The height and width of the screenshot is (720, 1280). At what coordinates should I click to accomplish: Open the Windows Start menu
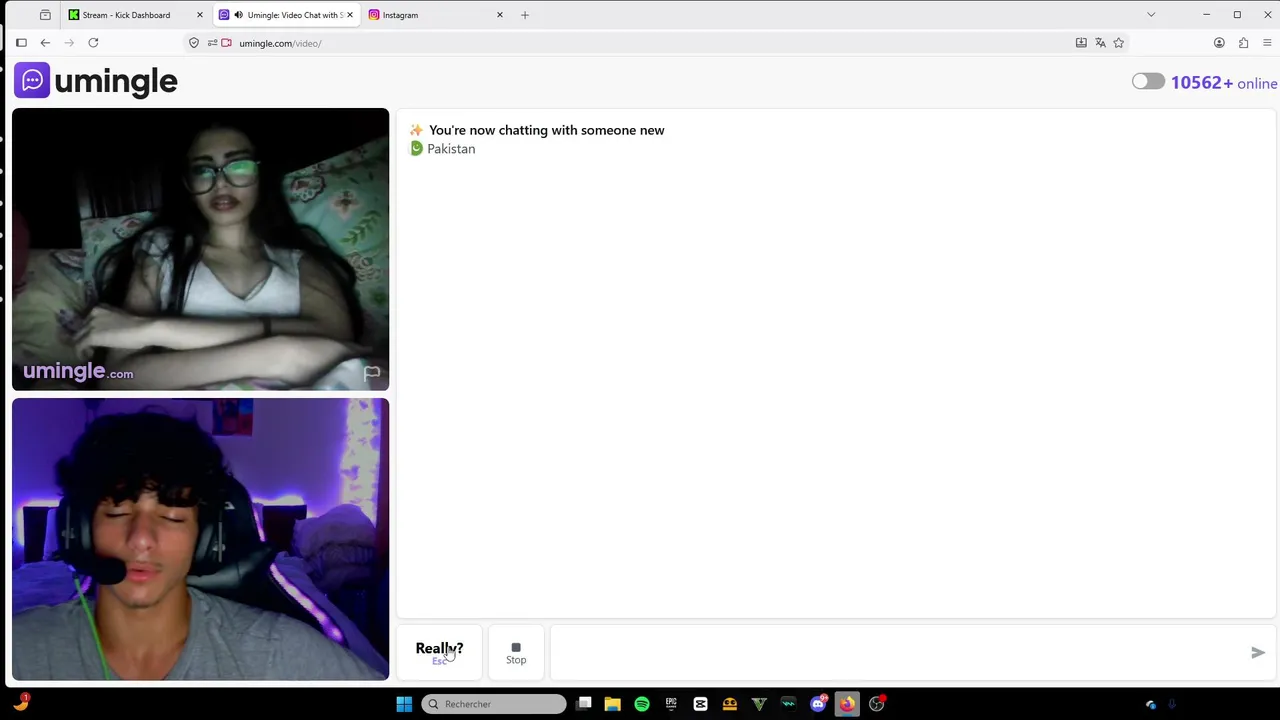click(x=404, y=704)
